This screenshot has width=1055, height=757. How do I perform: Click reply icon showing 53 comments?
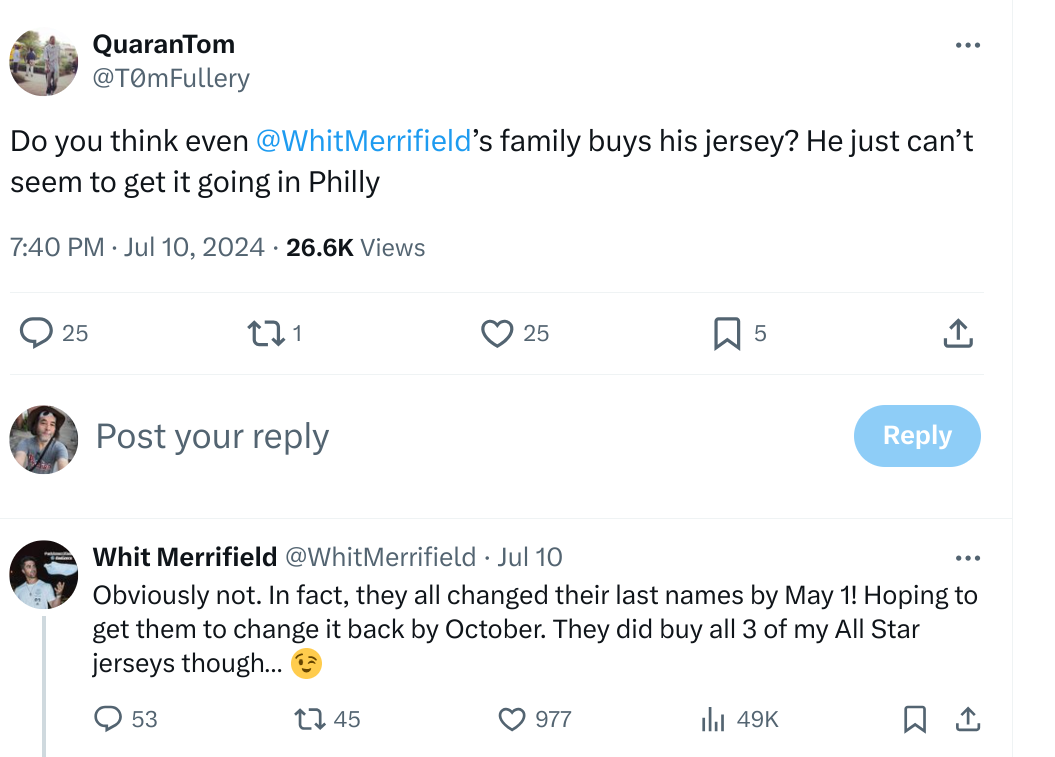pos(108,719)
